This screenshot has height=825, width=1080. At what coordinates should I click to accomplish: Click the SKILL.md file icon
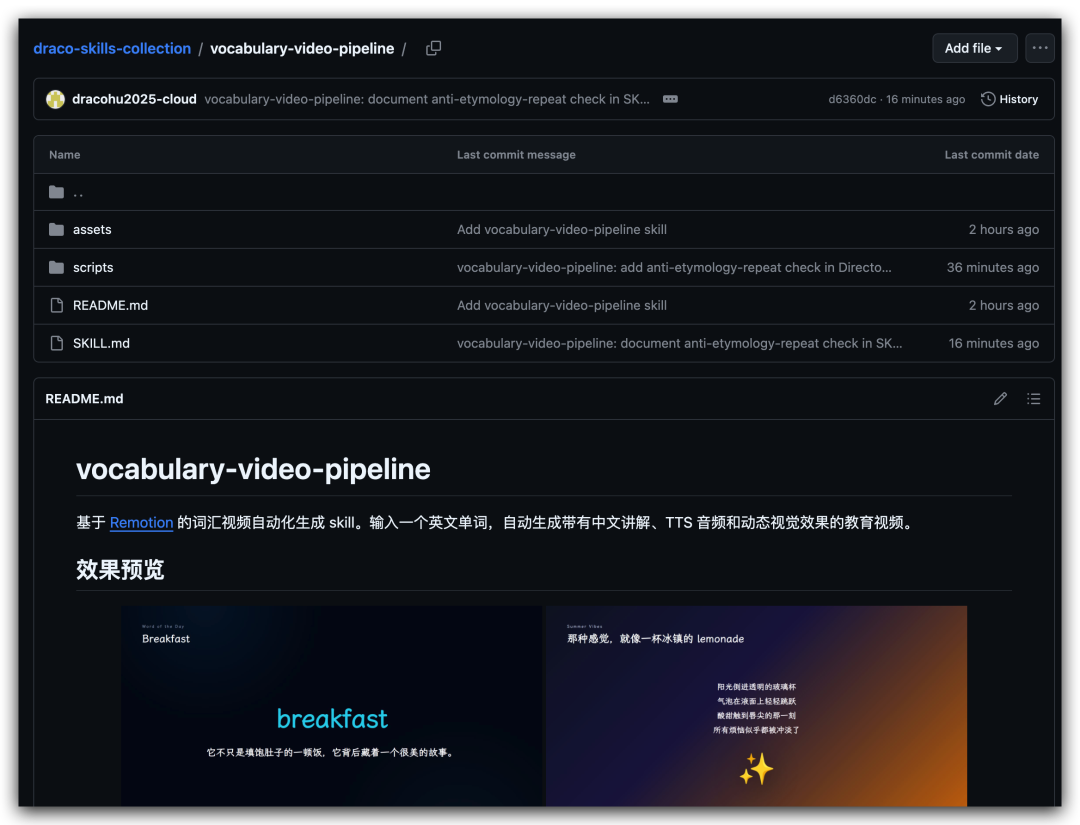tap(57, 344)
